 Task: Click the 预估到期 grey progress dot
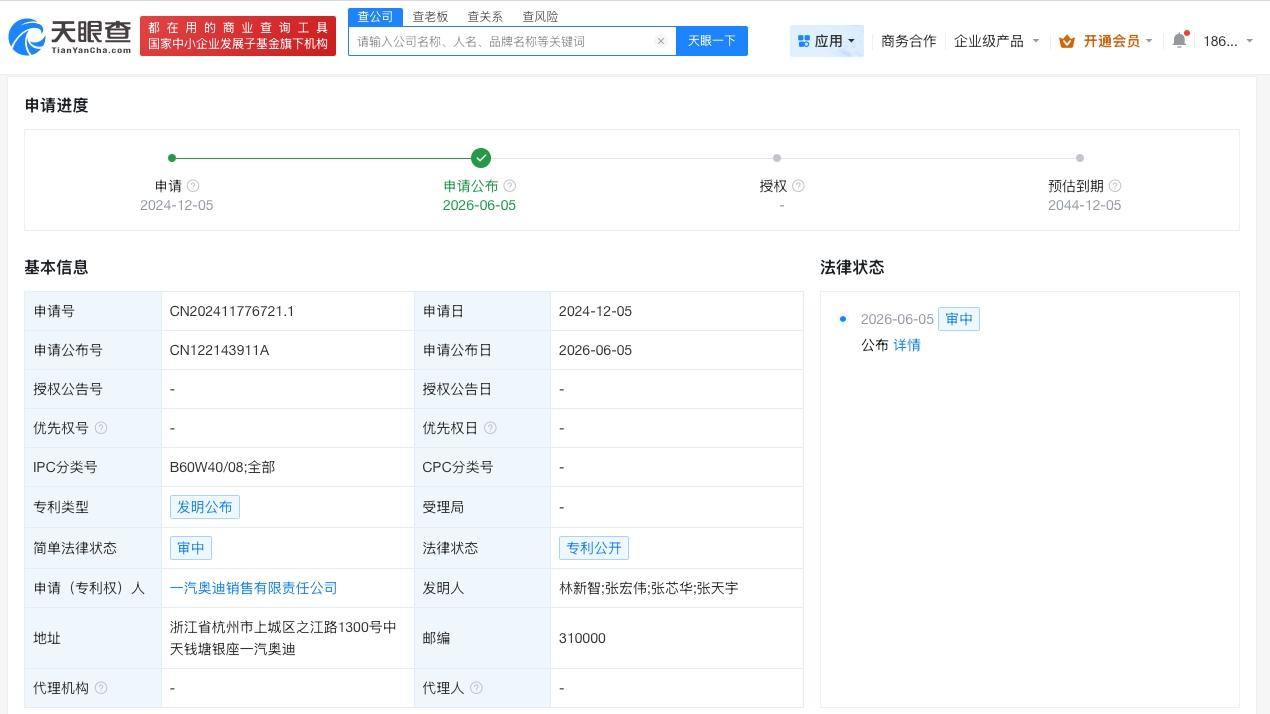tap(1080, 158)
